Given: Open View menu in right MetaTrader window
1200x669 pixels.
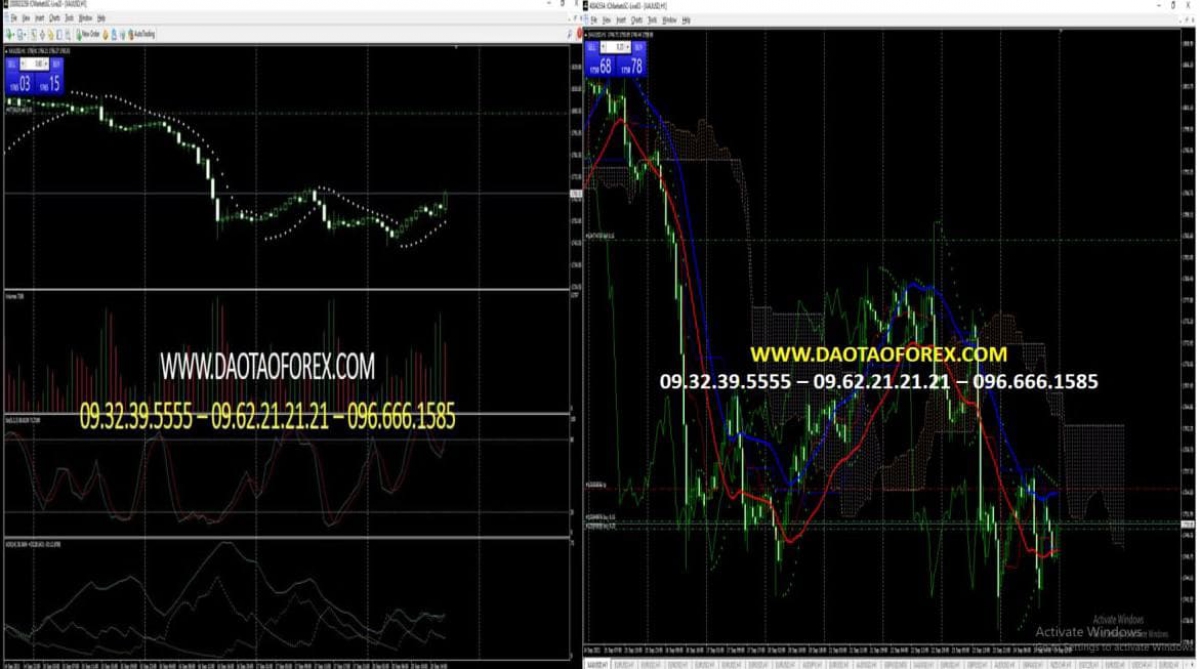Looking at the screenshot, I should (606, 20).
